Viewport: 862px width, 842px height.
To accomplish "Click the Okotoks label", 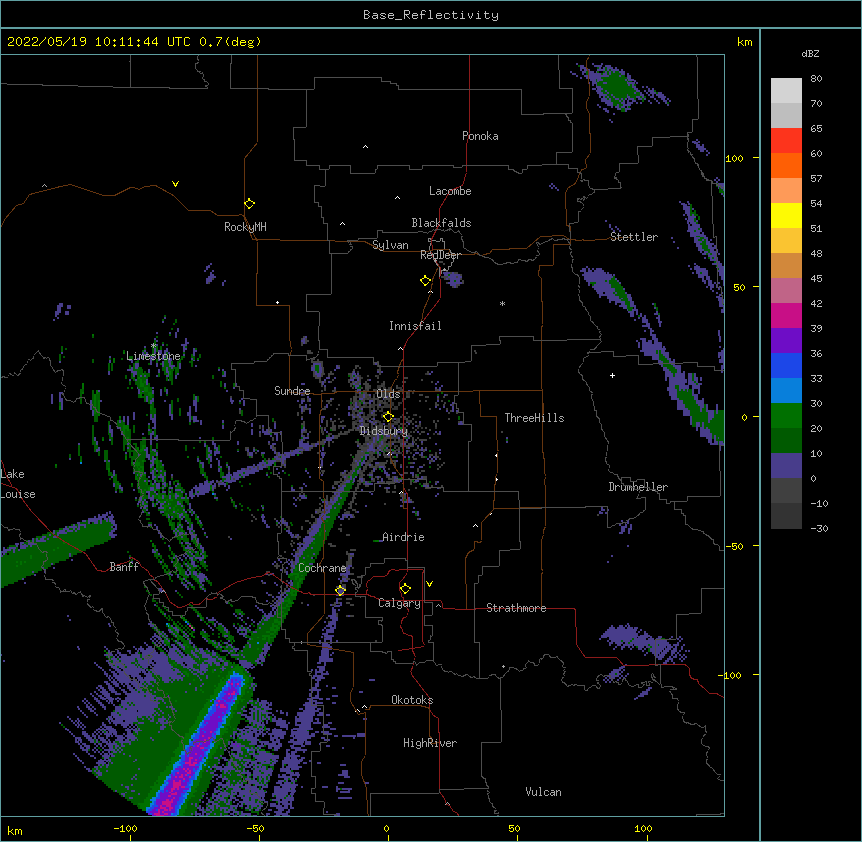I will tap(412, 700).
